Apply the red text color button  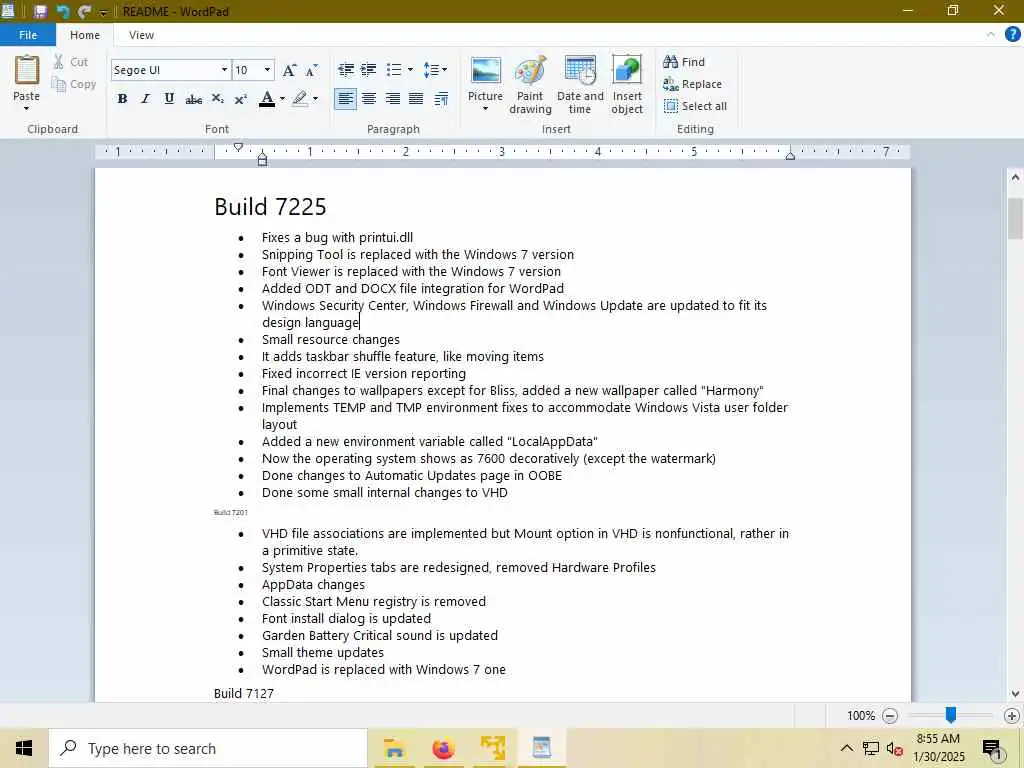click(x=266, y=99)
